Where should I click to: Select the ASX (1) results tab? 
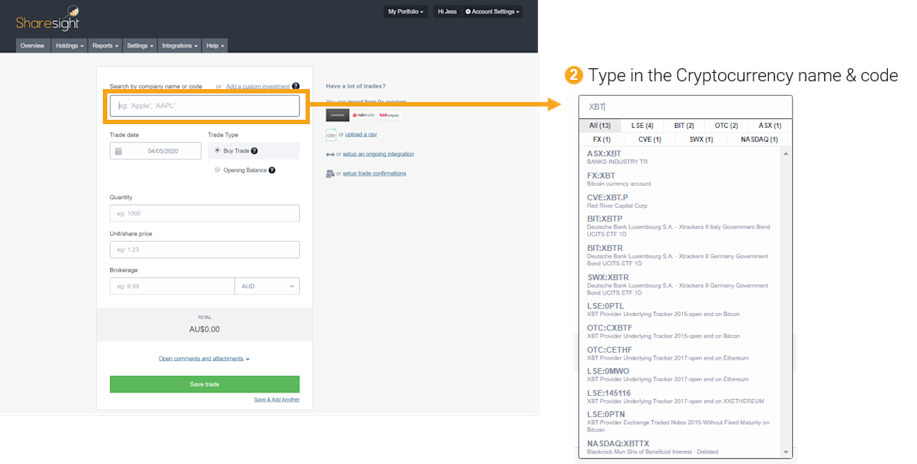tap(770, 126)
